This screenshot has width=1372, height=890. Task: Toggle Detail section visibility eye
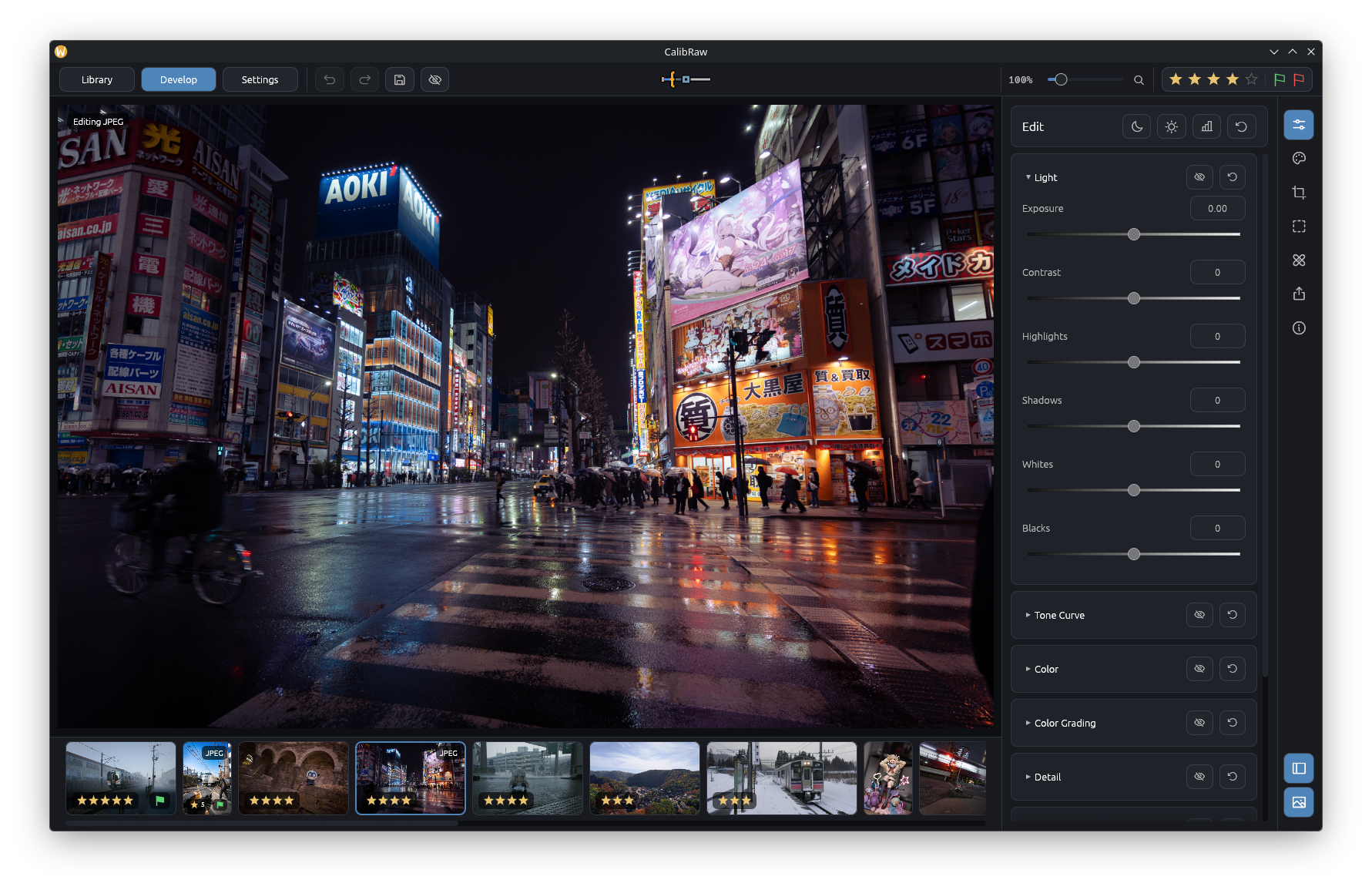click(x=1199, y=777)
